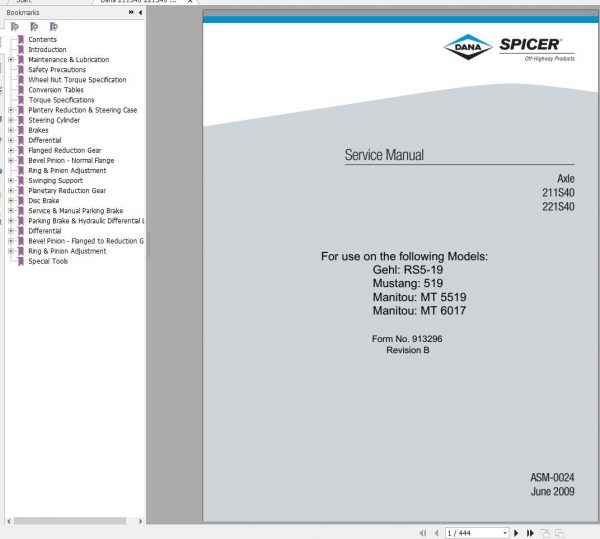Go to the next page
The image size is (600, 539).
(516, 533)
